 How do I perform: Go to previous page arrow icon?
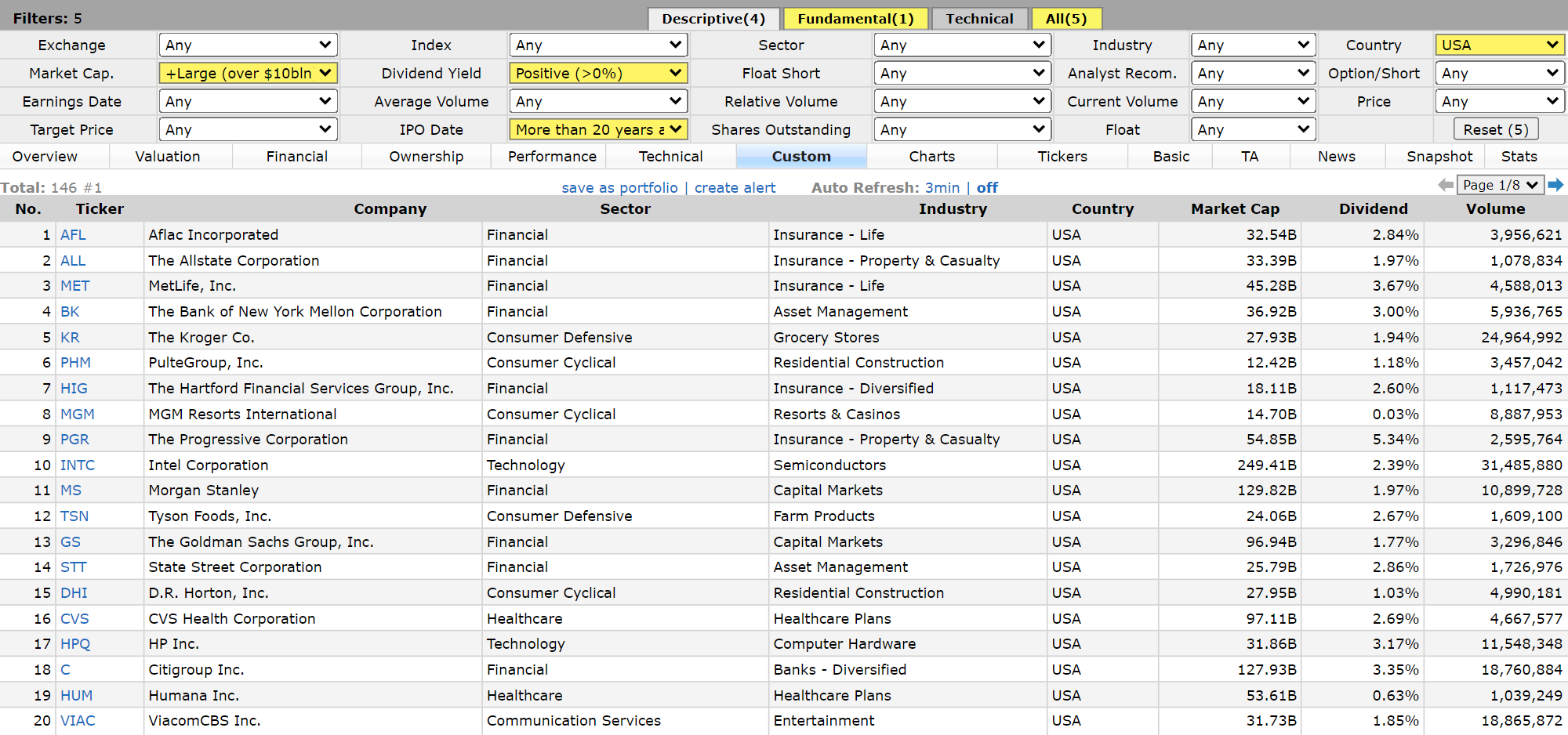pos(1446,185)
